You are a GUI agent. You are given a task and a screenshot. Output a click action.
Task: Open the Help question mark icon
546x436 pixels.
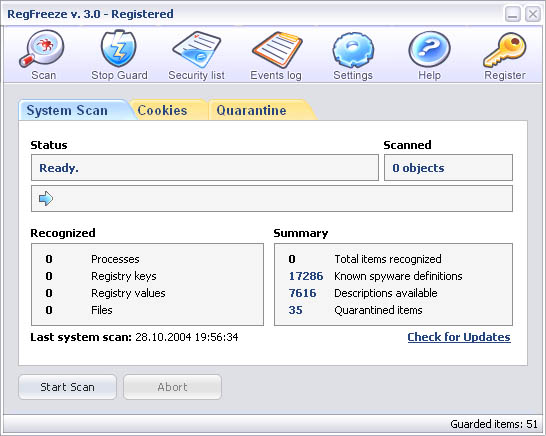(429, 49)
